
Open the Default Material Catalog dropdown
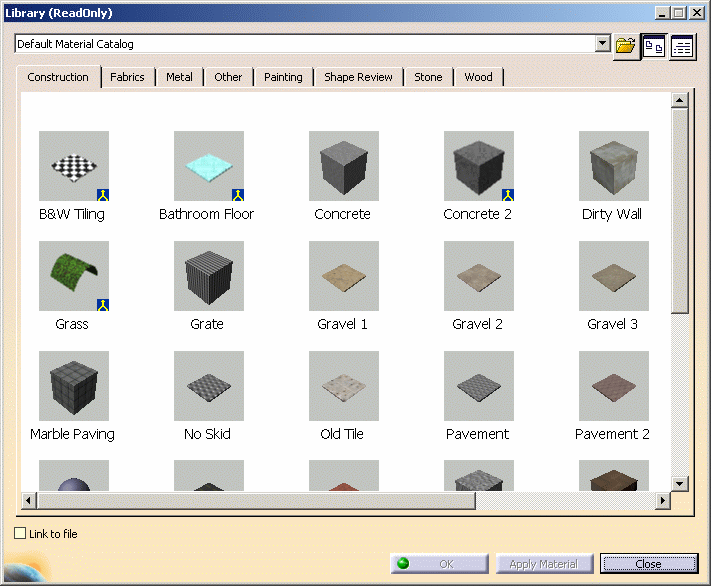coord(602,44)
